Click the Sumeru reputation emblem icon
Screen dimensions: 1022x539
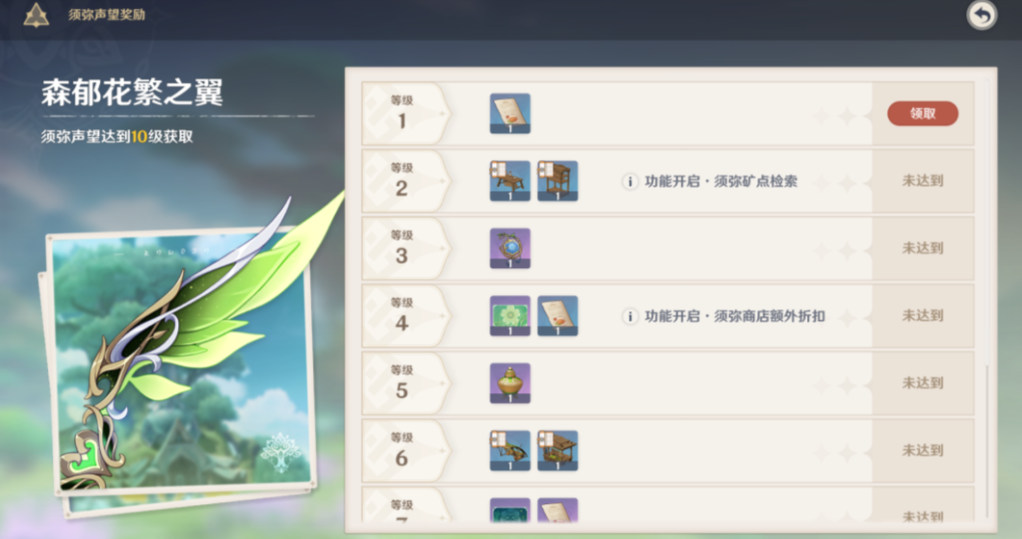point(36,15)
